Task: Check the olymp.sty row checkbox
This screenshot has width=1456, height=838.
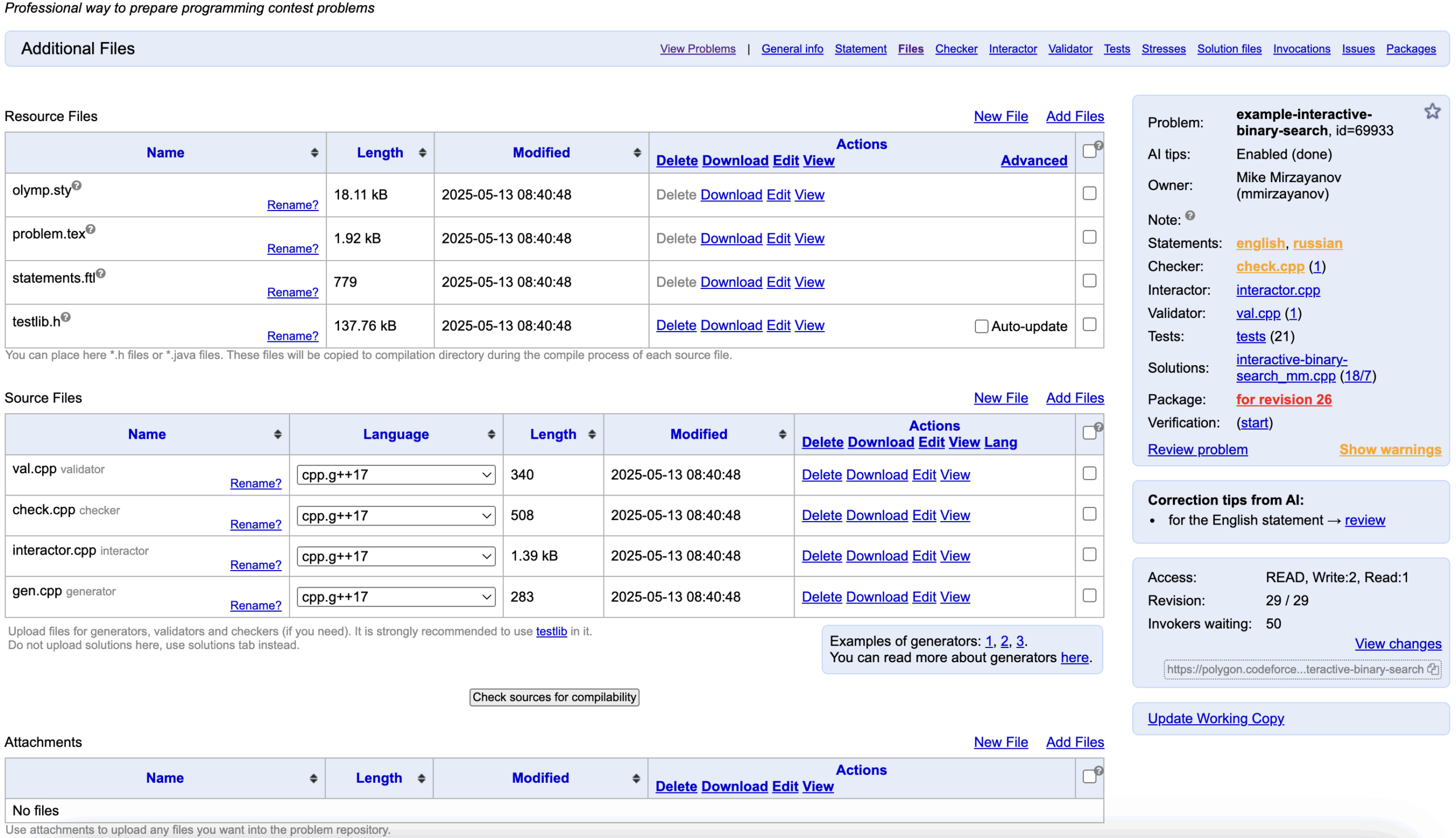Action: pos(1089,193)
